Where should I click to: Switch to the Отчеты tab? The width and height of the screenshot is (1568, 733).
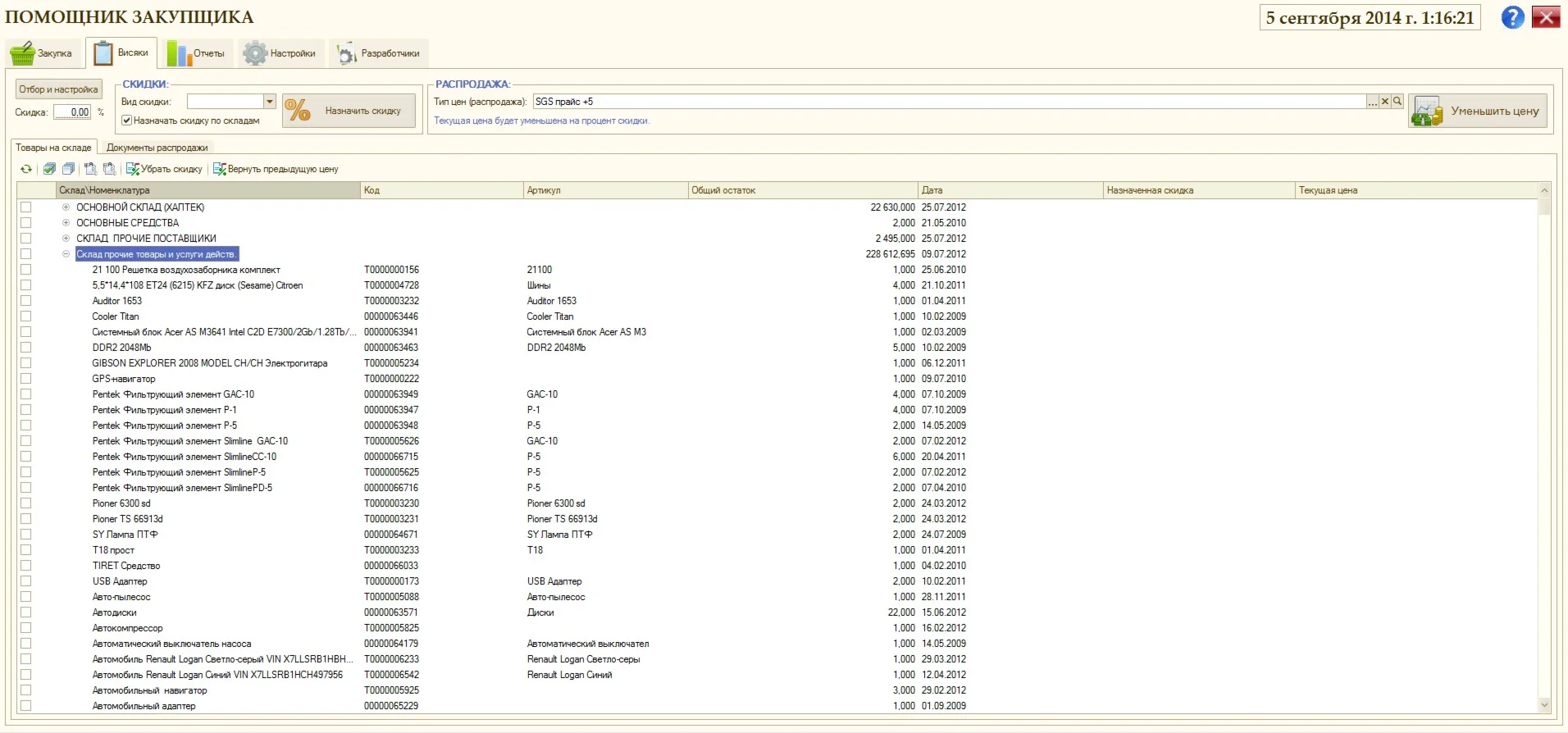(x=197, y=53)
